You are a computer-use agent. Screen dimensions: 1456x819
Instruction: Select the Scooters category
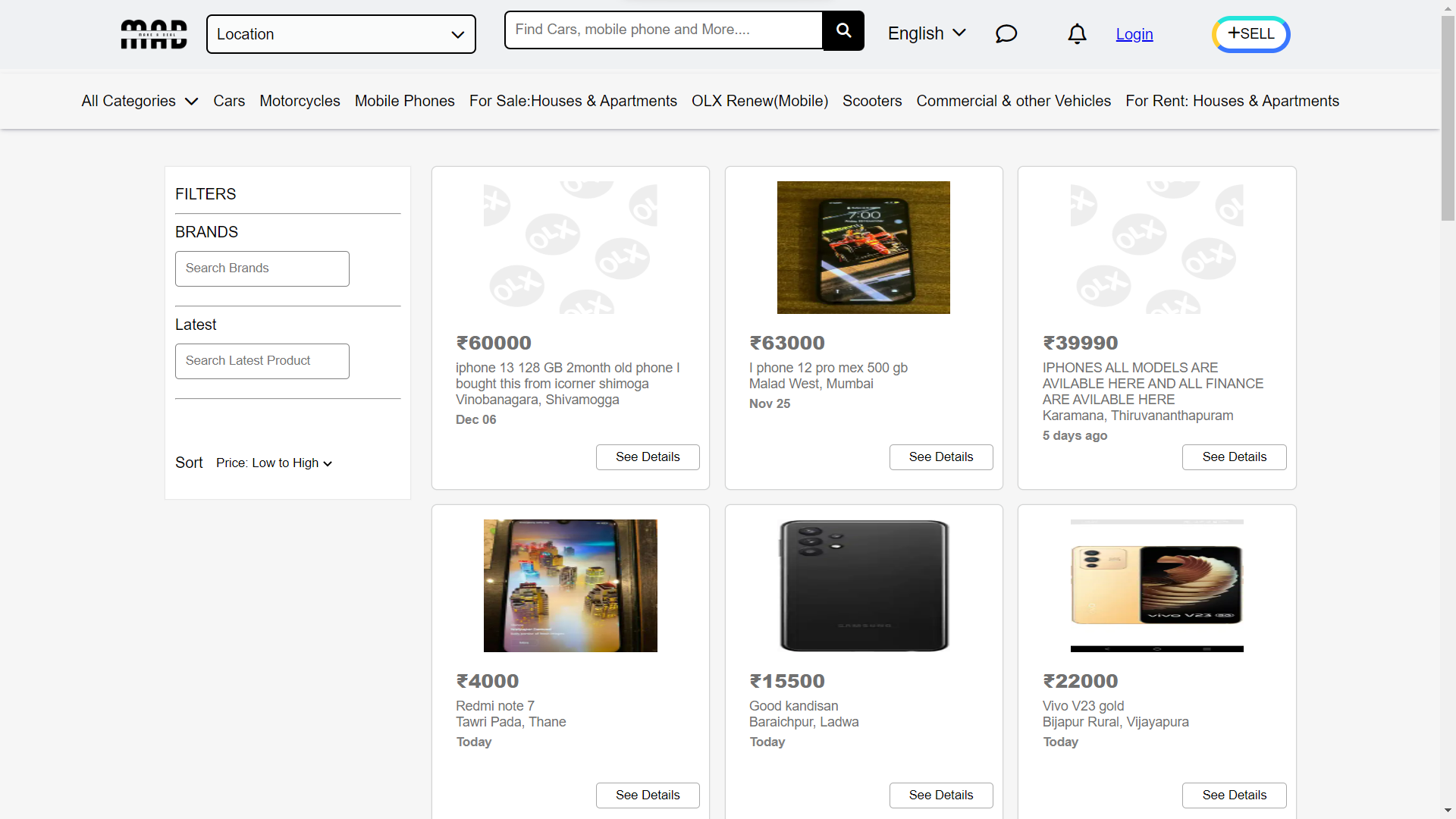[872, 101]
